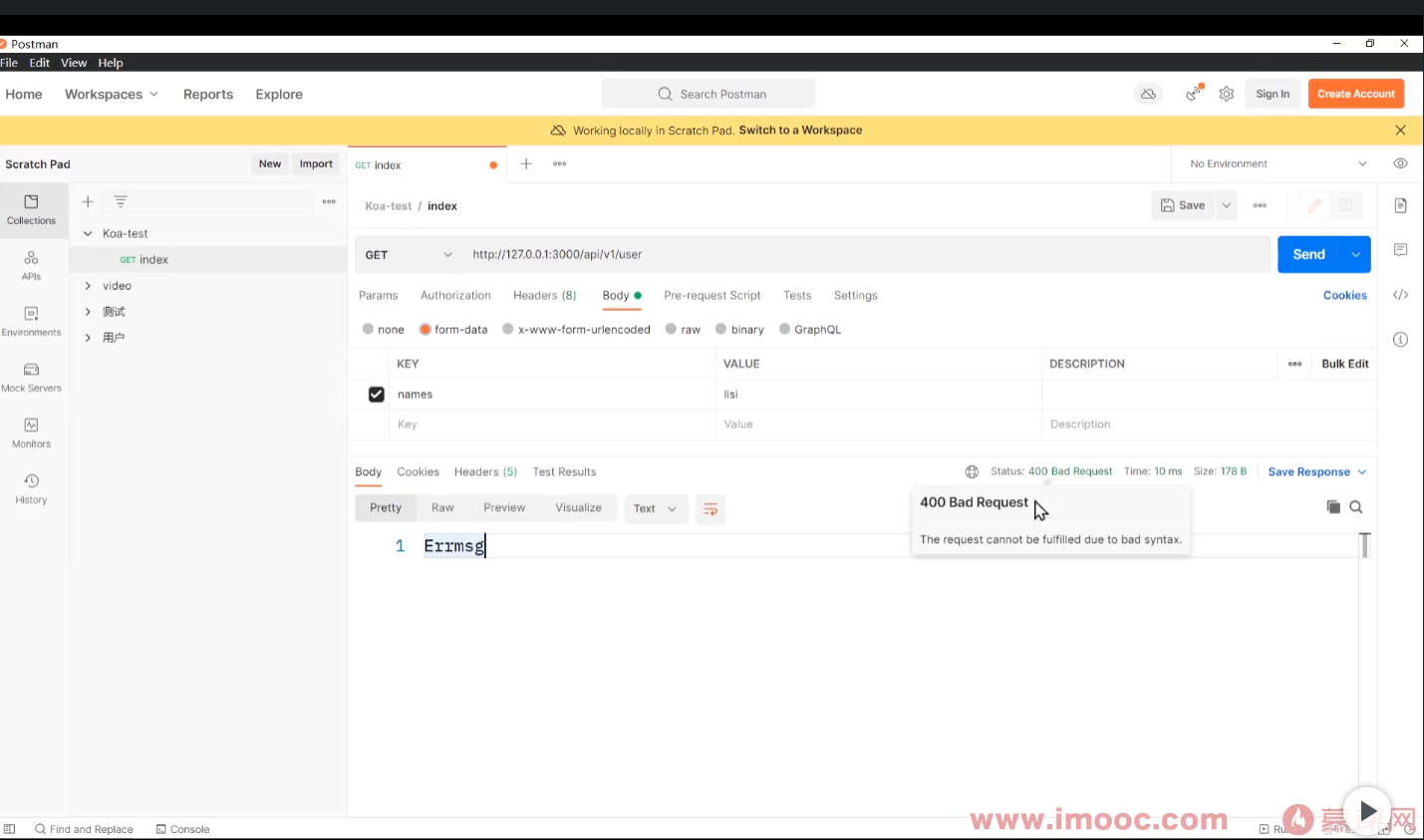Add a new request tab
This screenshot has height=840, width=1424.
[x=526, y=163]
